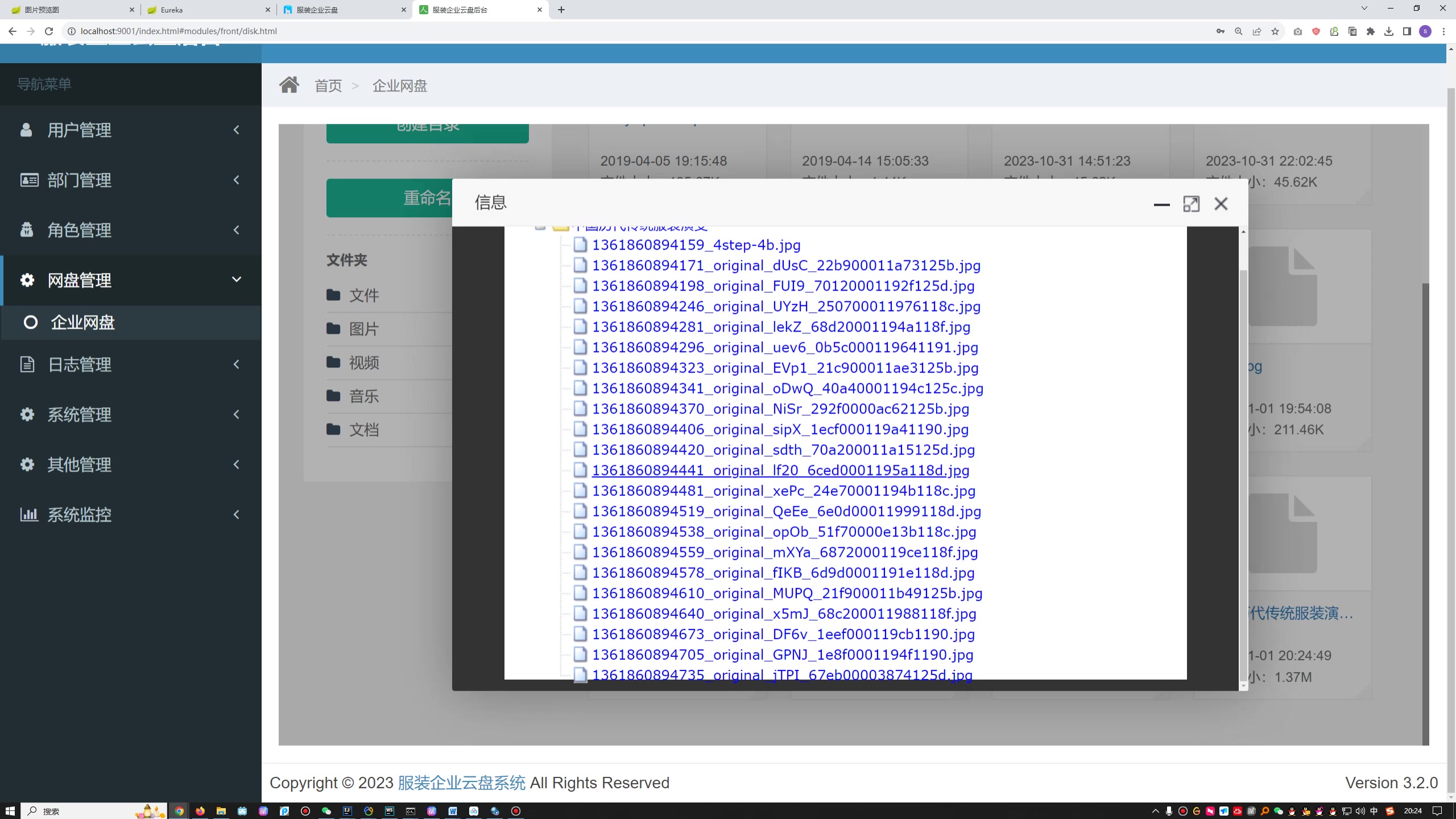Maximize the 信息 dialog
The image size is (1456, 819).
pyautogui.click(x=1191, y=204)
